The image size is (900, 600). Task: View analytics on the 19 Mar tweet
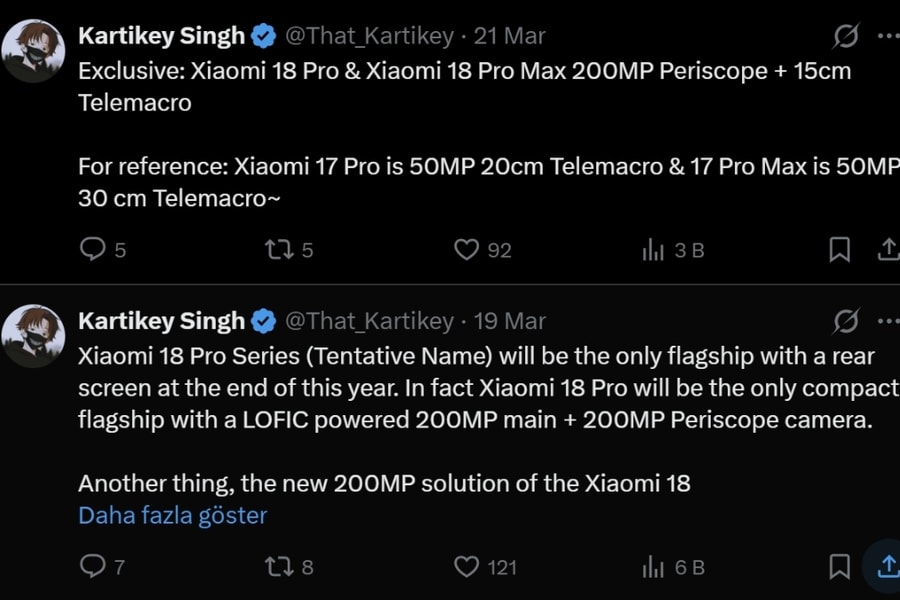654,567
